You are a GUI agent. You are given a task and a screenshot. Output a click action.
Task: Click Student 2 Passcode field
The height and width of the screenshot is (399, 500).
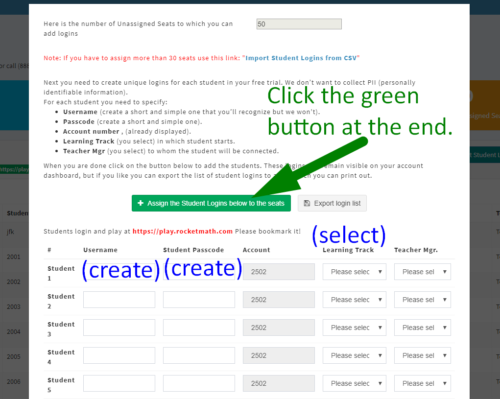[199, 300]
